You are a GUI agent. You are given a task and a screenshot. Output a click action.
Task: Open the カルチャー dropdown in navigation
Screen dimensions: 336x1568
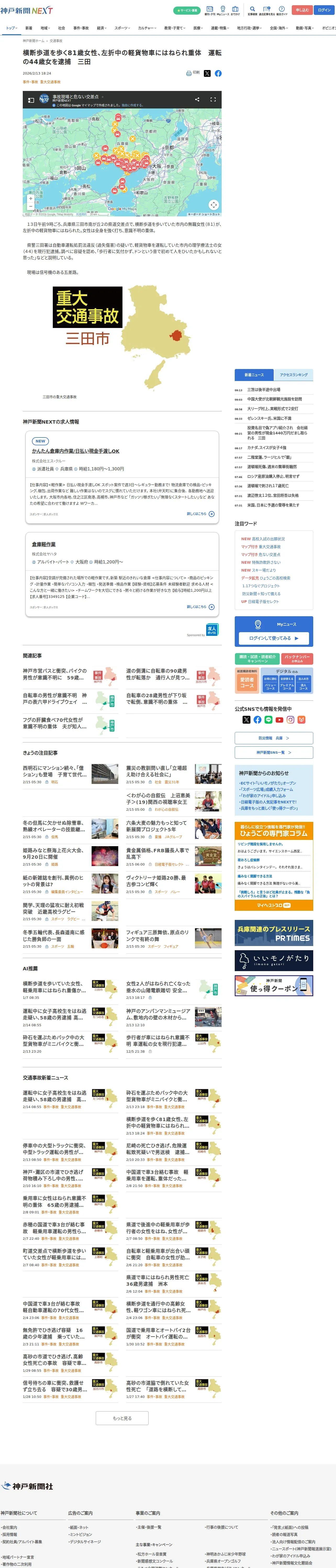(147, 28)
